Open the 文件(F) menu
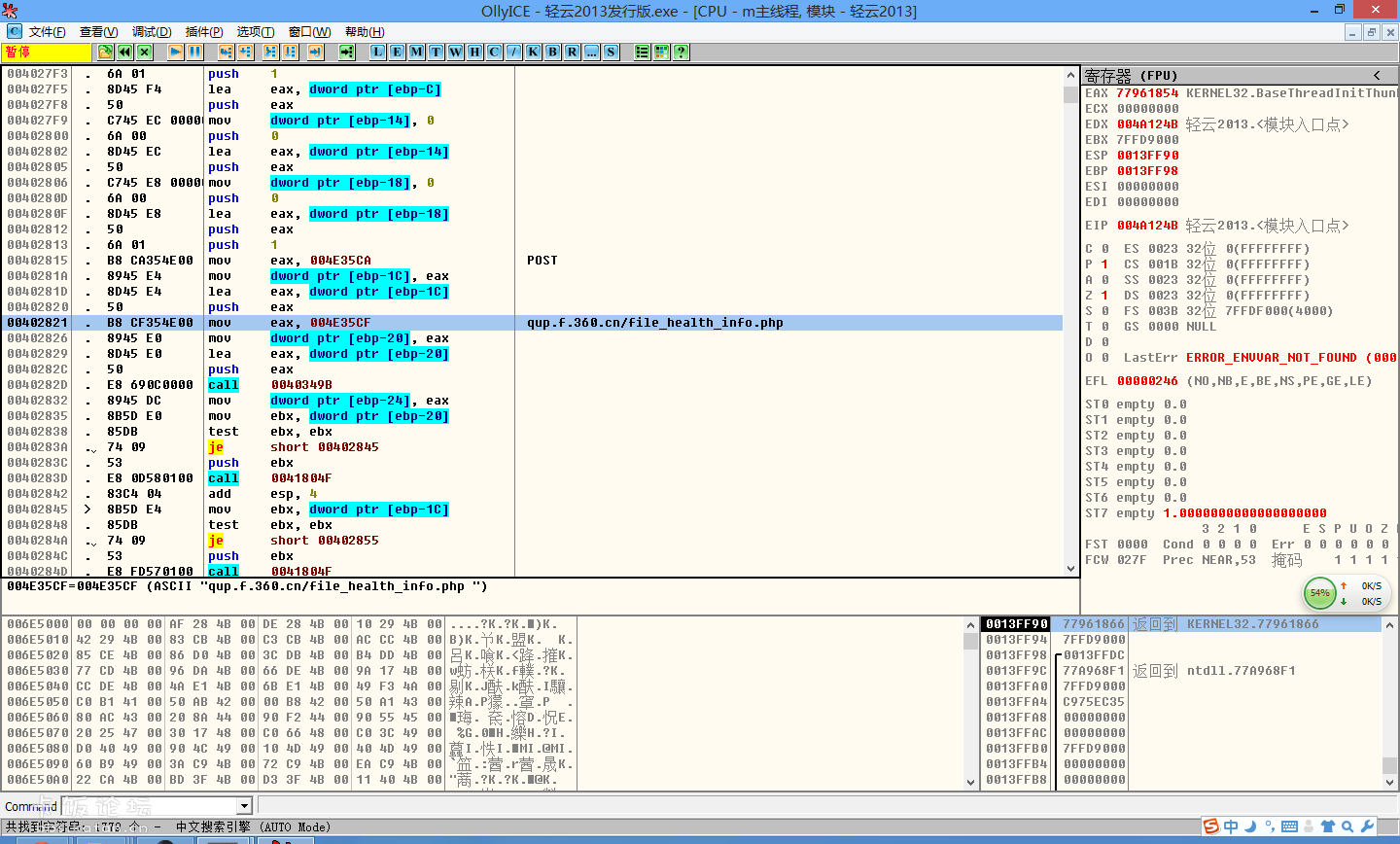 tap(48, 32)
